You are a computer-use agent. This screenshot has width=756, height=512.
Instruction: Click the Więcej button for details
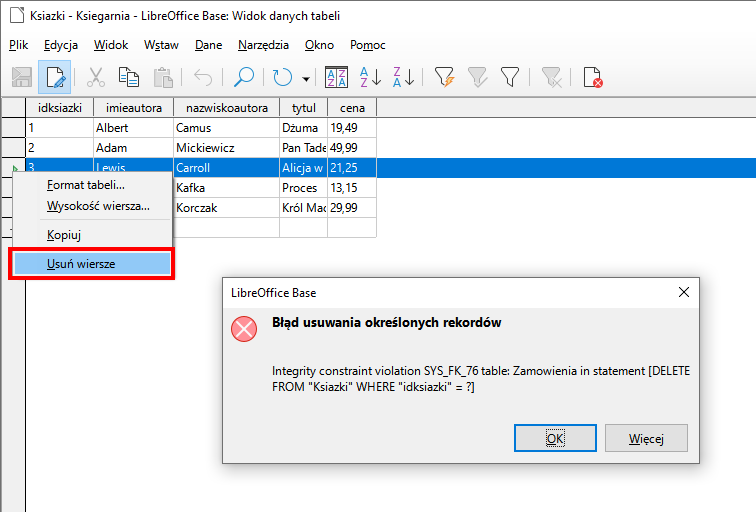[x=646, y=438]
